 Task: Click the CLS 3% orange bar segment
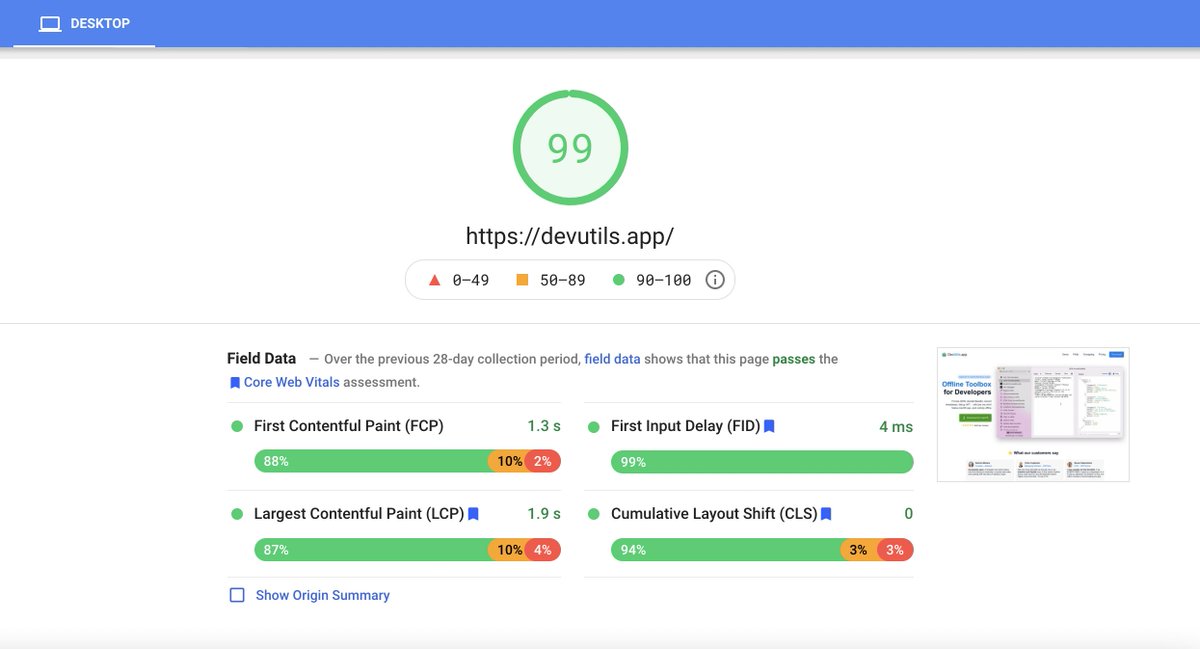(859, 549)
